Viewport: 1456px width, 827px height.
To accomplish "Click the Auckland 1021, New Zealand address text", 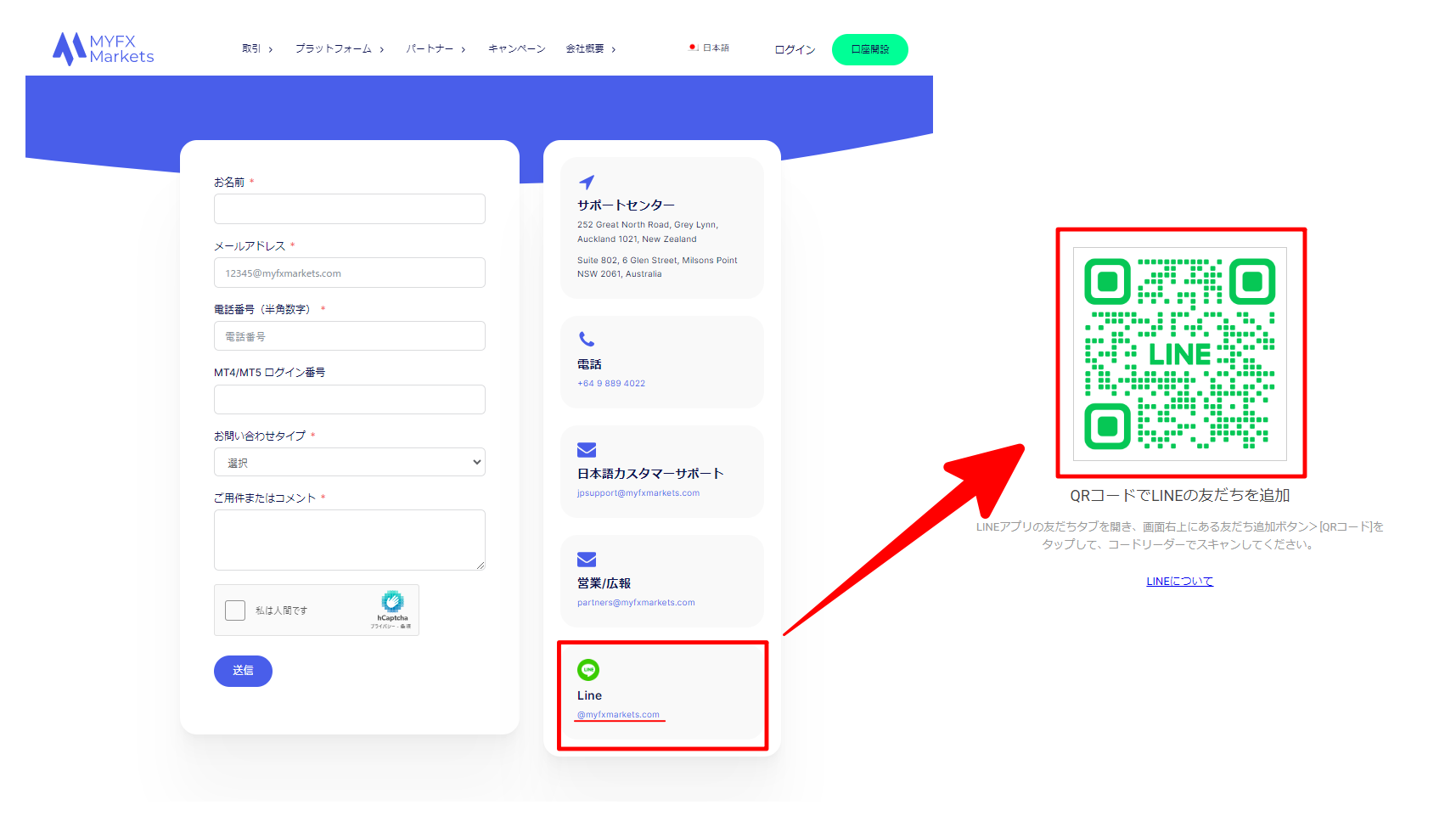I will pyautogui.click(x=637, y=239).
